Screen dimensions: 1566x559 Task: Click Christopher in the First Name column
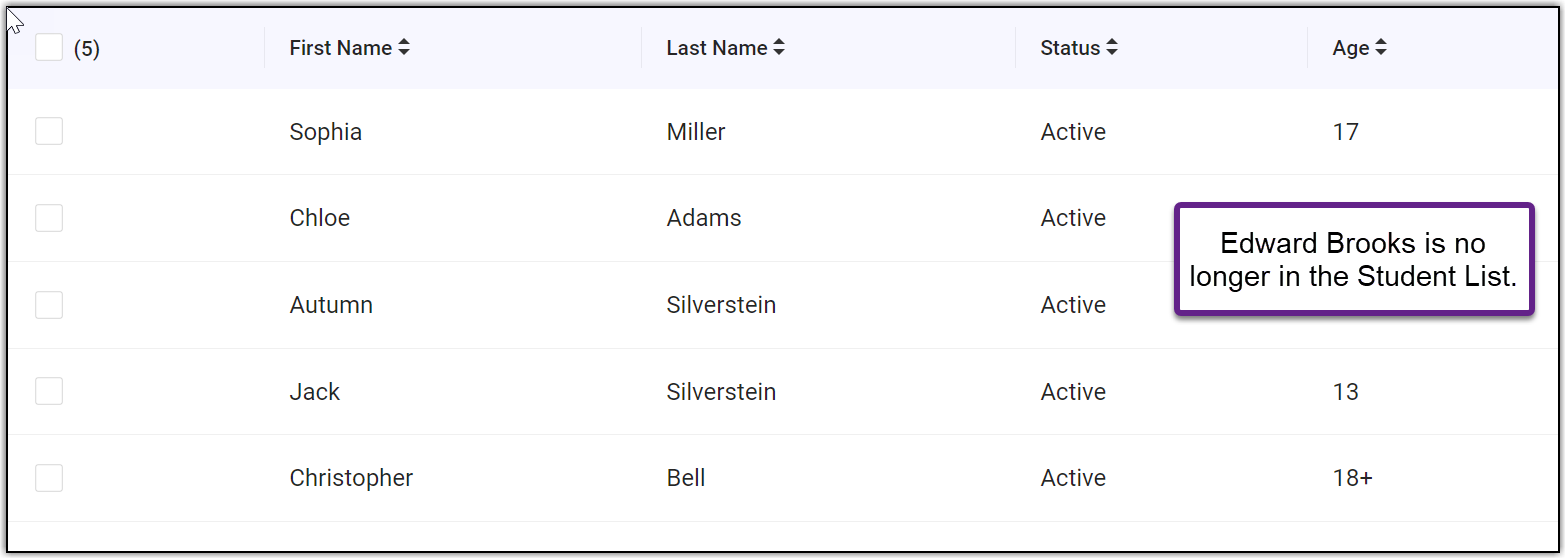point(351,478)
